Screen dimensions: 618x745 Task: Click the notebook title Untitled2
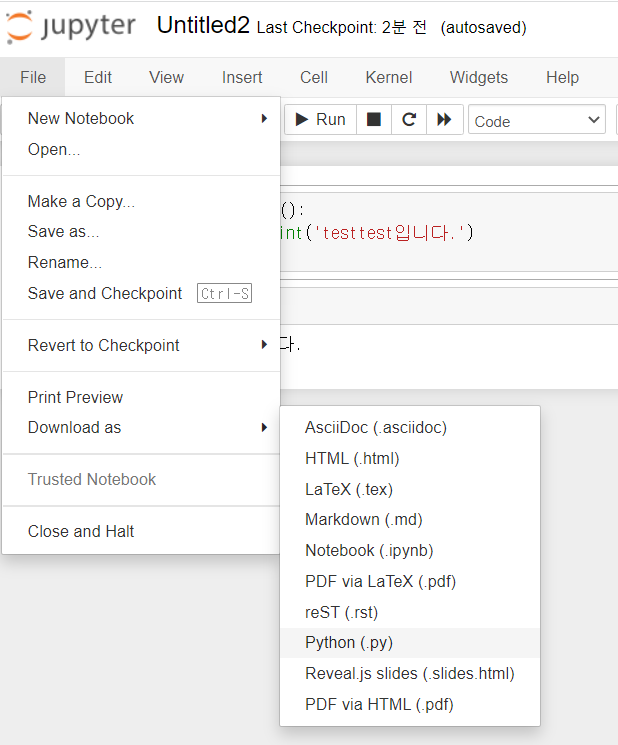point(203,25)
